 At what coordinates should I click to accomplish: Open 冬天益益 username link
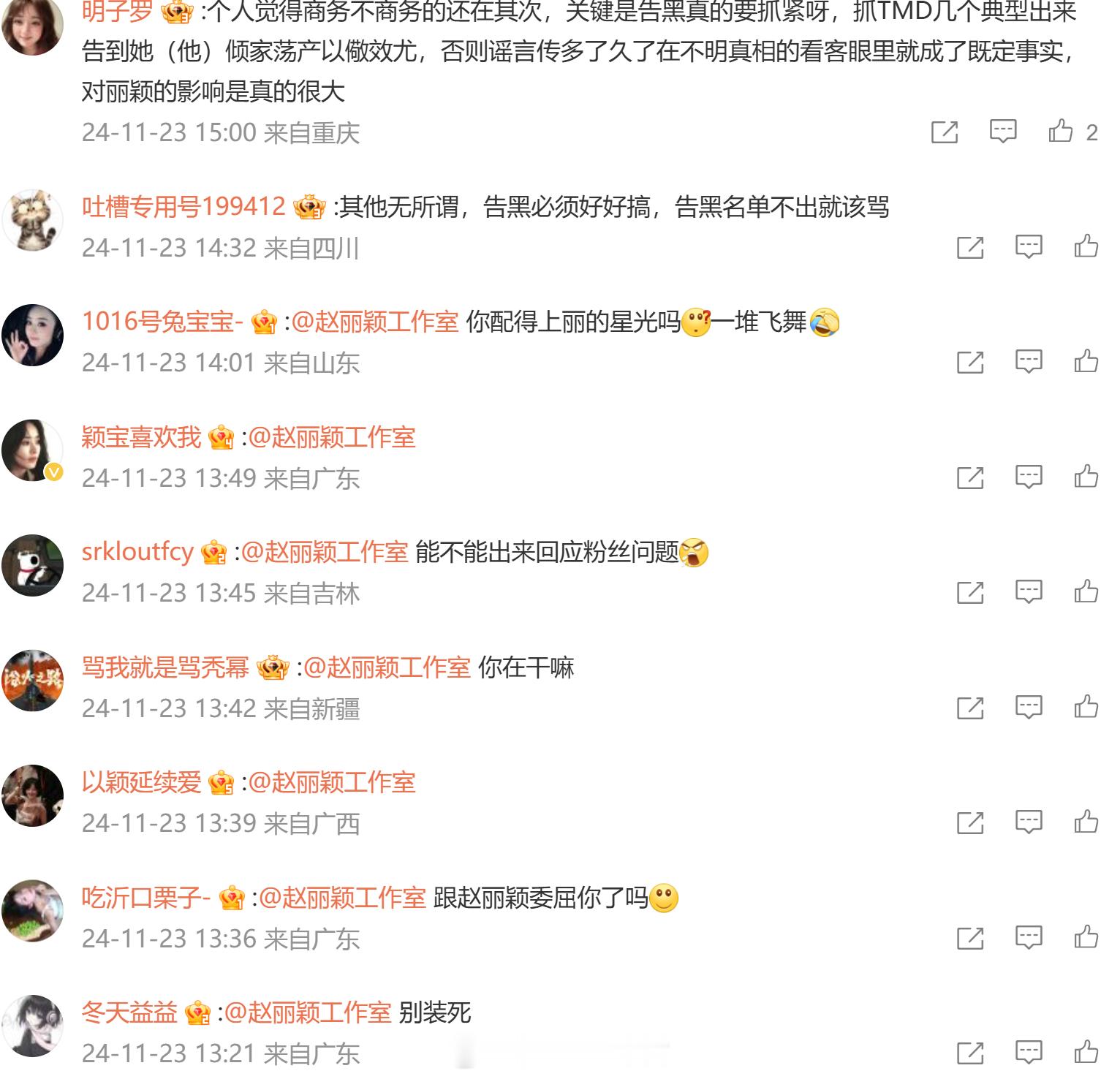(x=129, y=1012)
